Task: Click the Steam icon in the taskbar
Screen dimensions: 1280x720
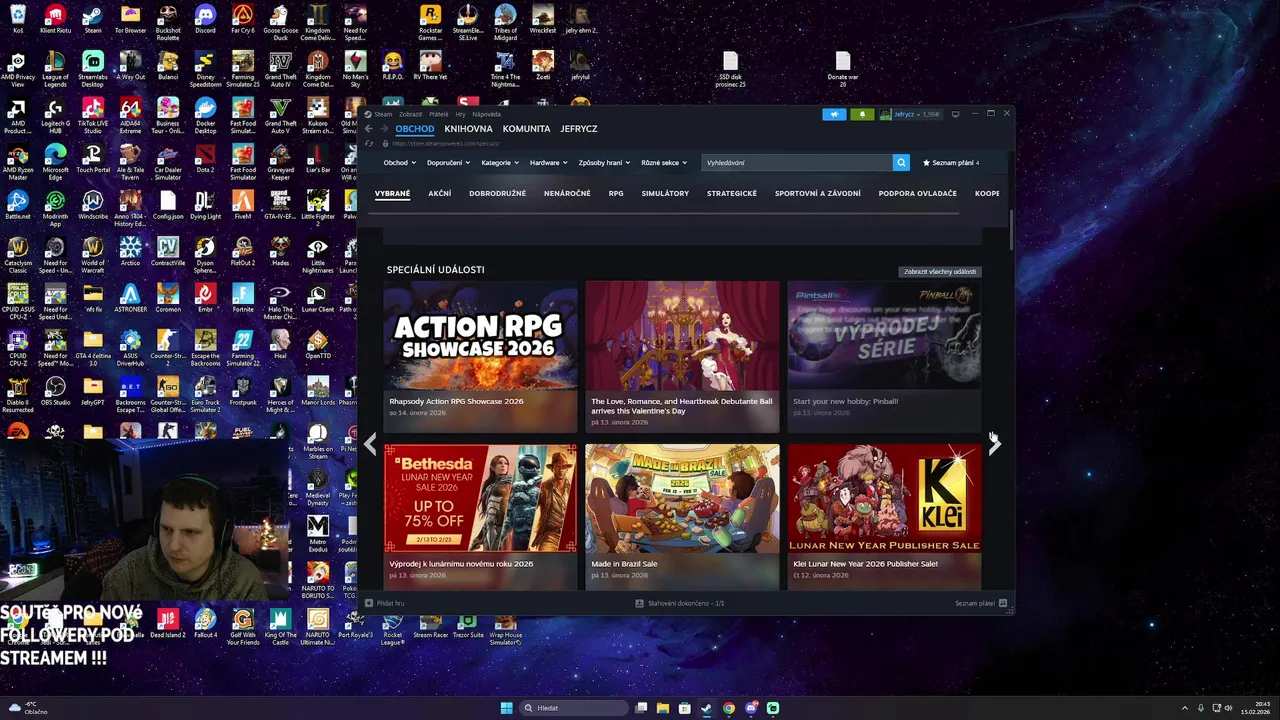Action: tap(707, 708)
